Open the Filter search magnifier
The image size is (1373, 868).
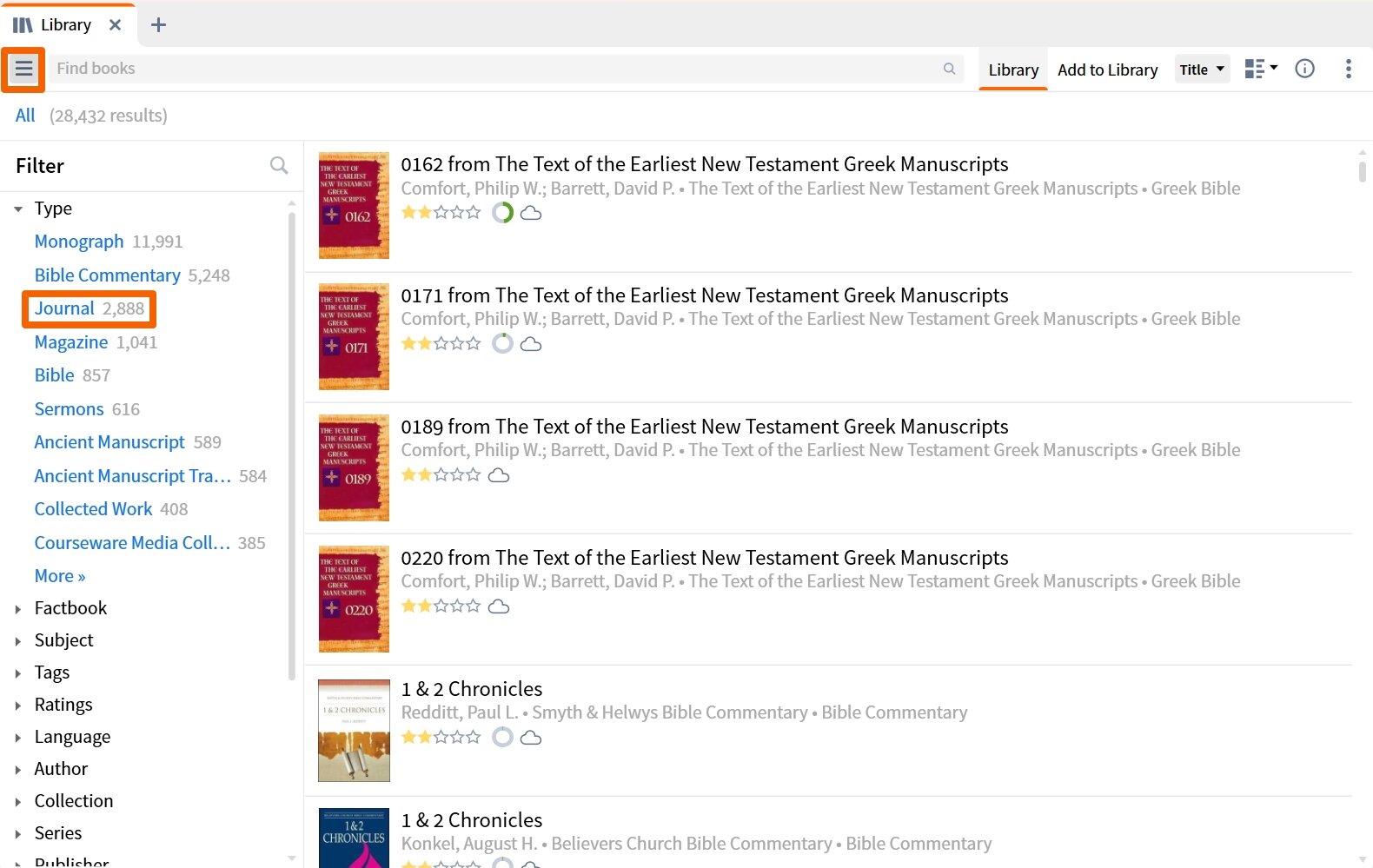point(278,165)
